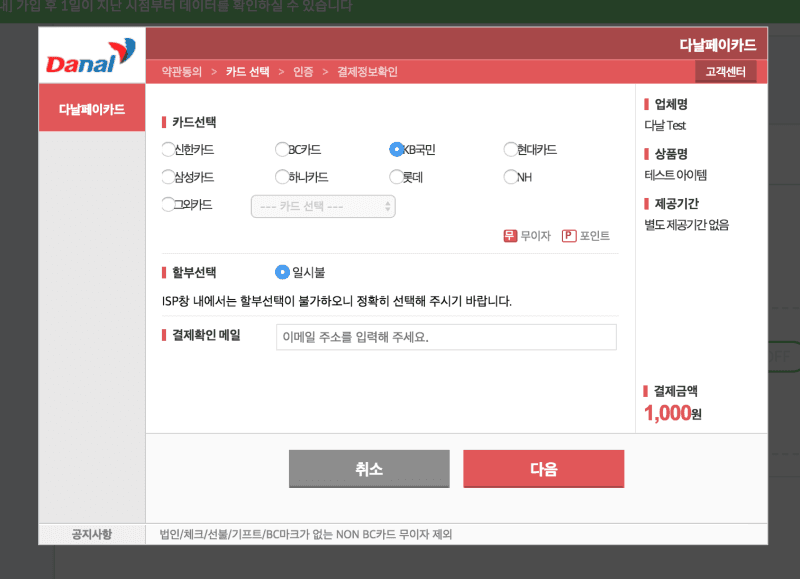This screenshot has width=800, height=579.
Task: Click the 결제금액 heading
Action: coord(676,391)
